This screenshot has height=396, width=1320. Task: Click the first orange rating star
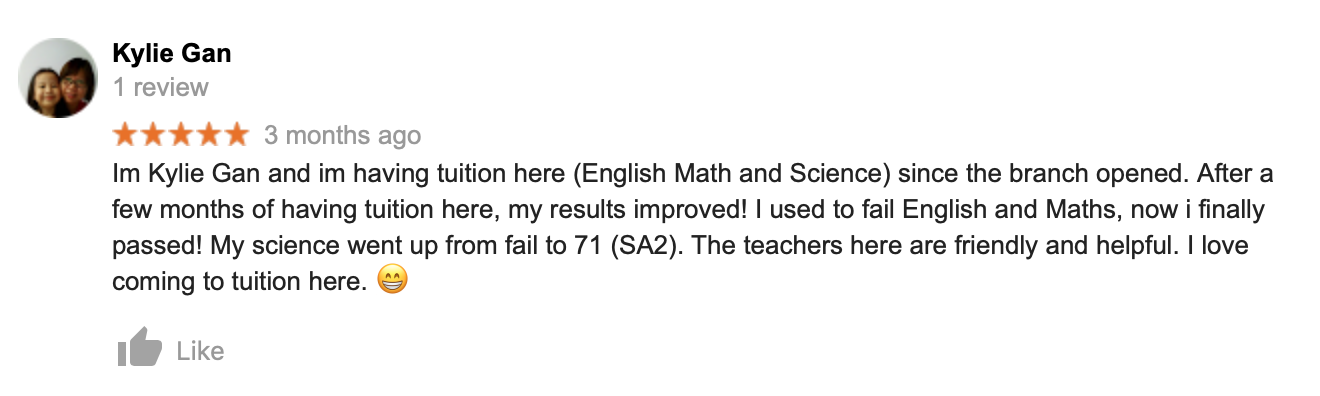(126, 134)
